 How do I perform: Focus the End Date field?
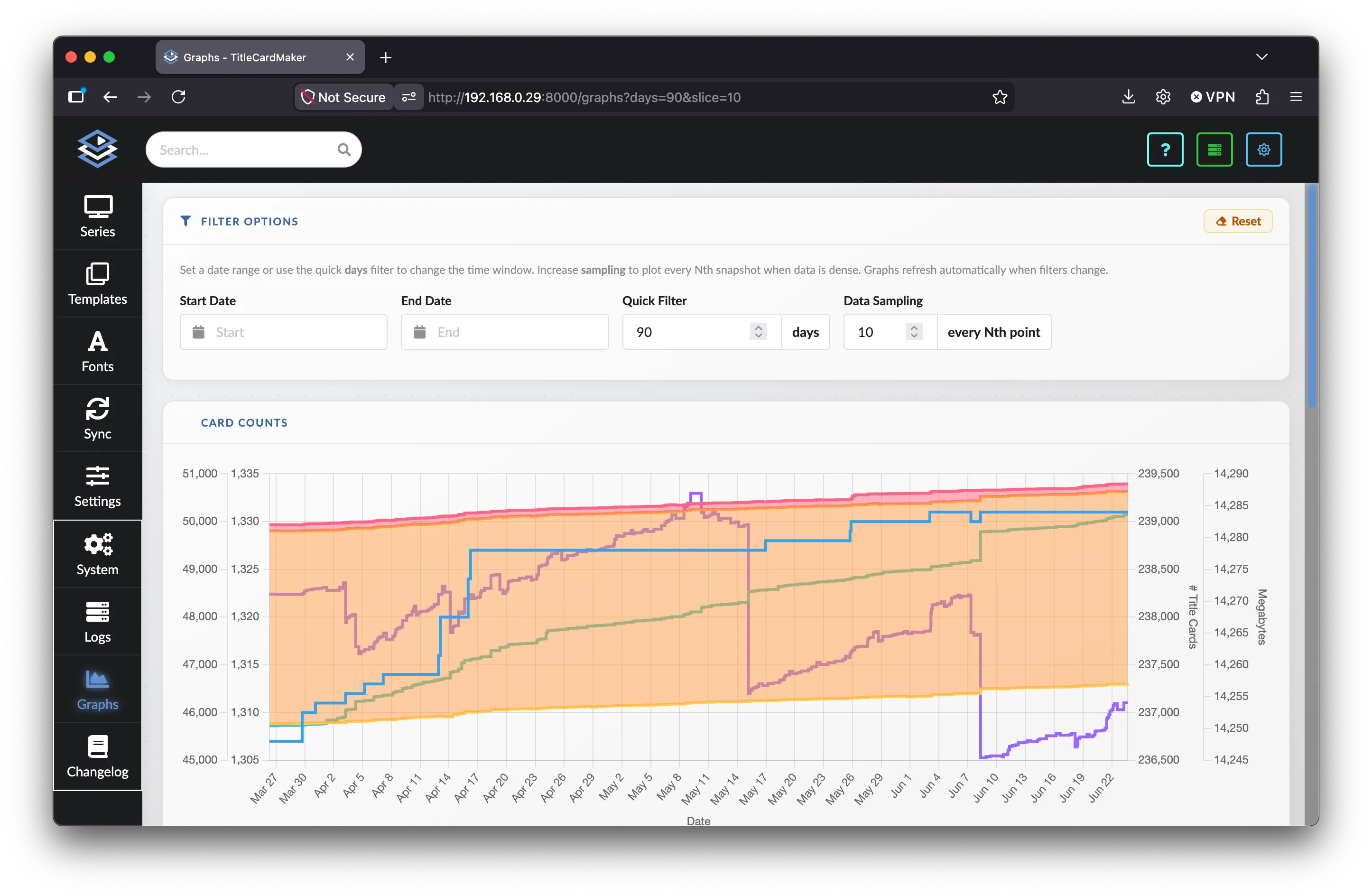tap(505, 332)
